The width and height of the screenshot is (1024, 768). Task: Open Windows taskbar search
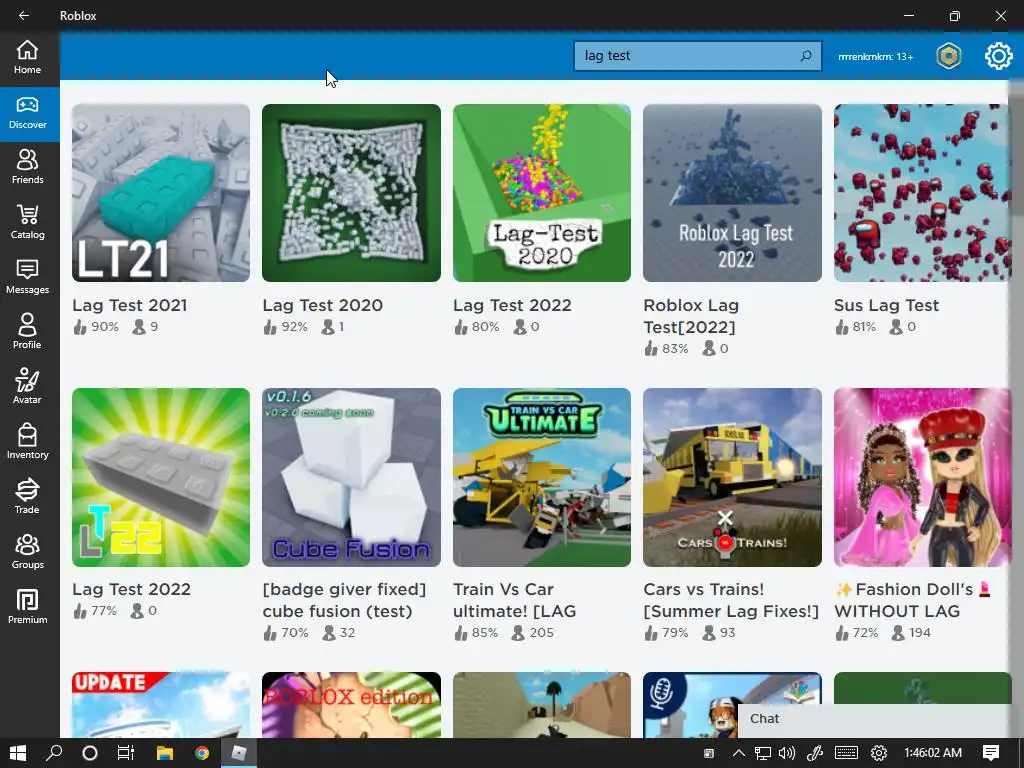point(54,753)
